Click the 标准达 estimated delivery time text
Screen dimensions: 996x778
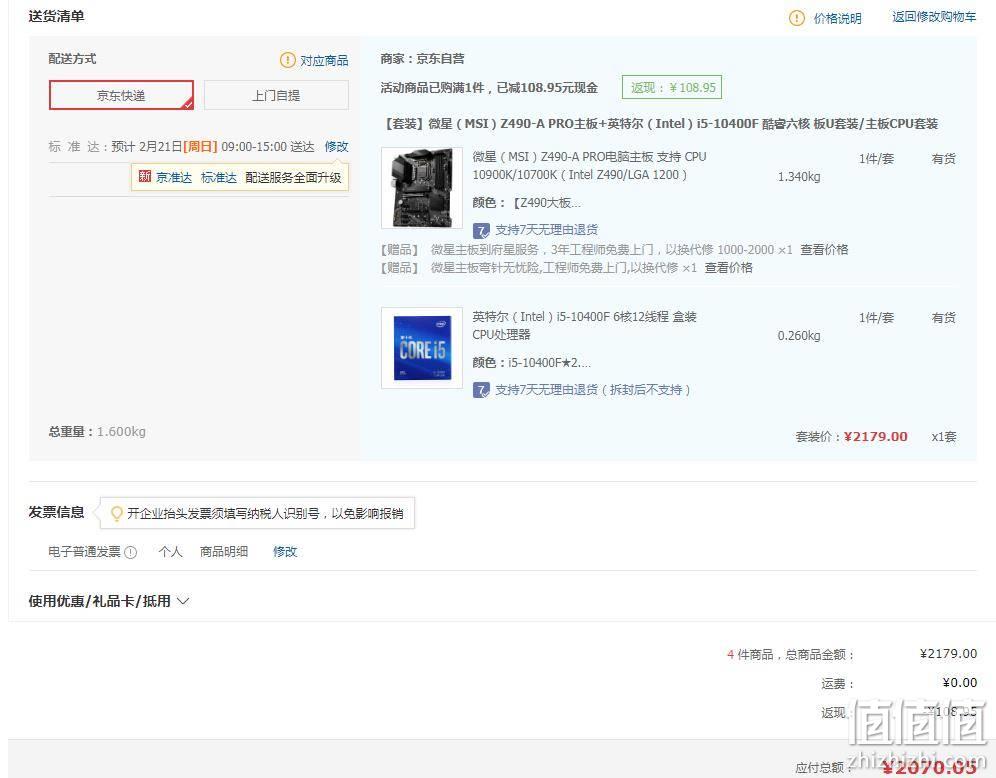point(182,147)
